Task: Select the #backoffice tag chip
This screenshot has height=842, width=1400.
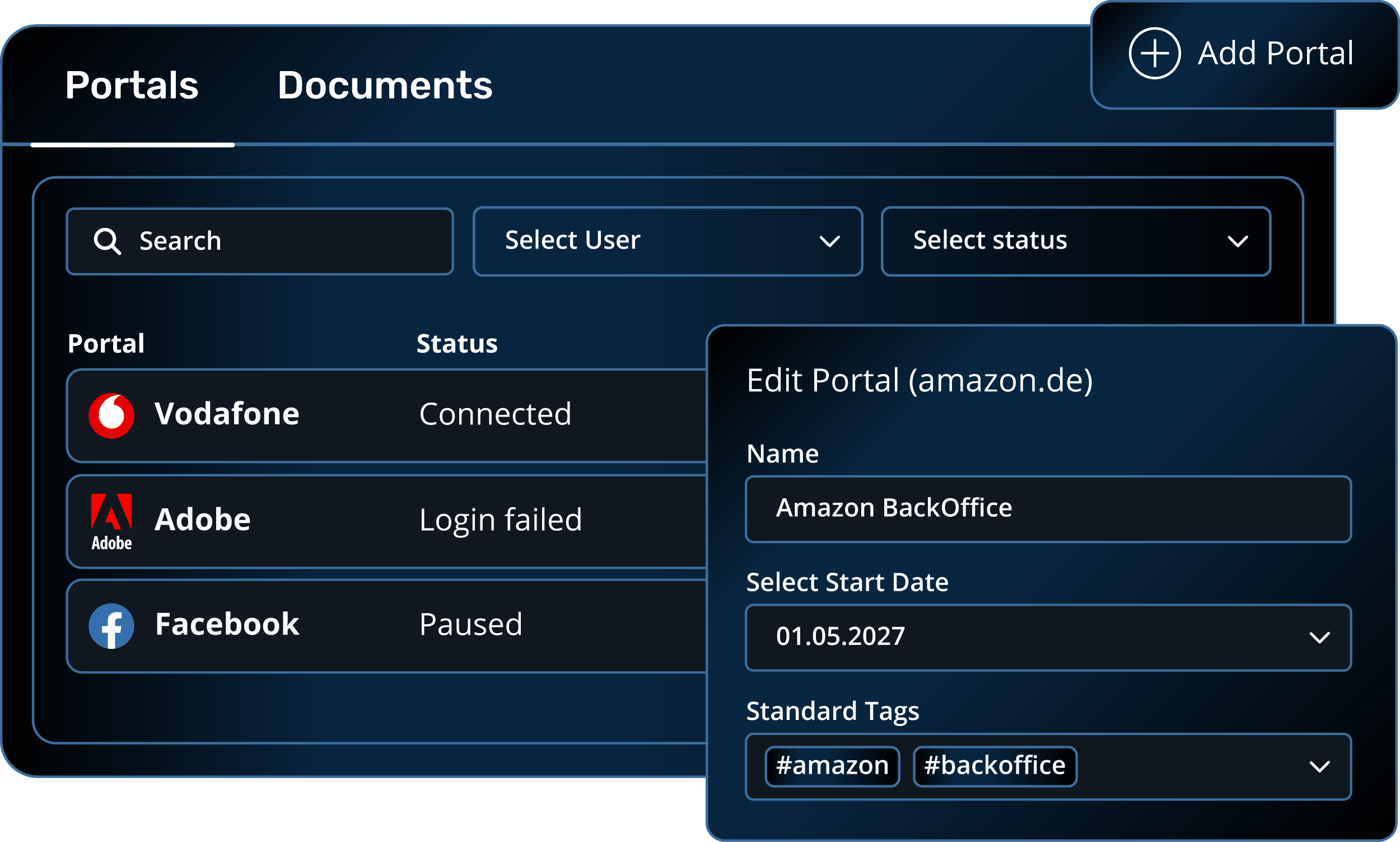Action: (995, 766)
